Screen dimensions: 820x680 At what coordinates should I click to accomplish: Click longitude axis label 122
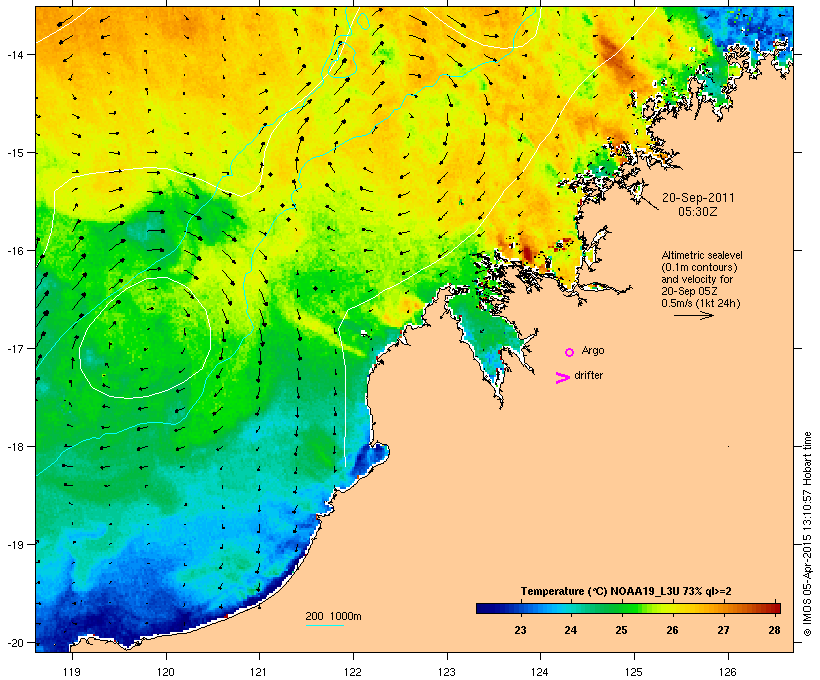pyautogui.click(x=353, y=672)
